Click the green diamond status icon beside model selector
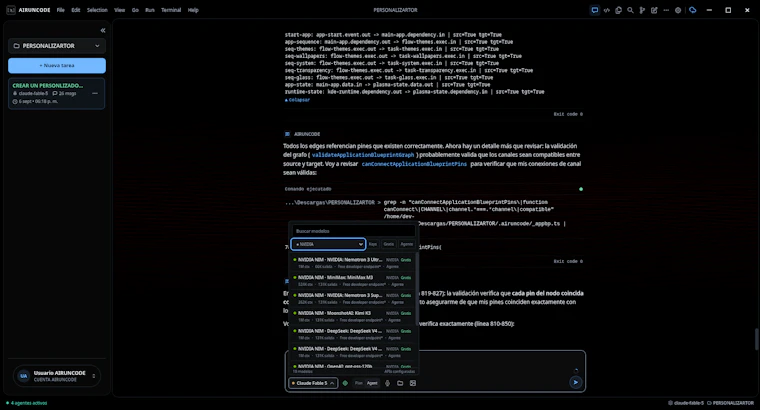 [x=345, y=383]
